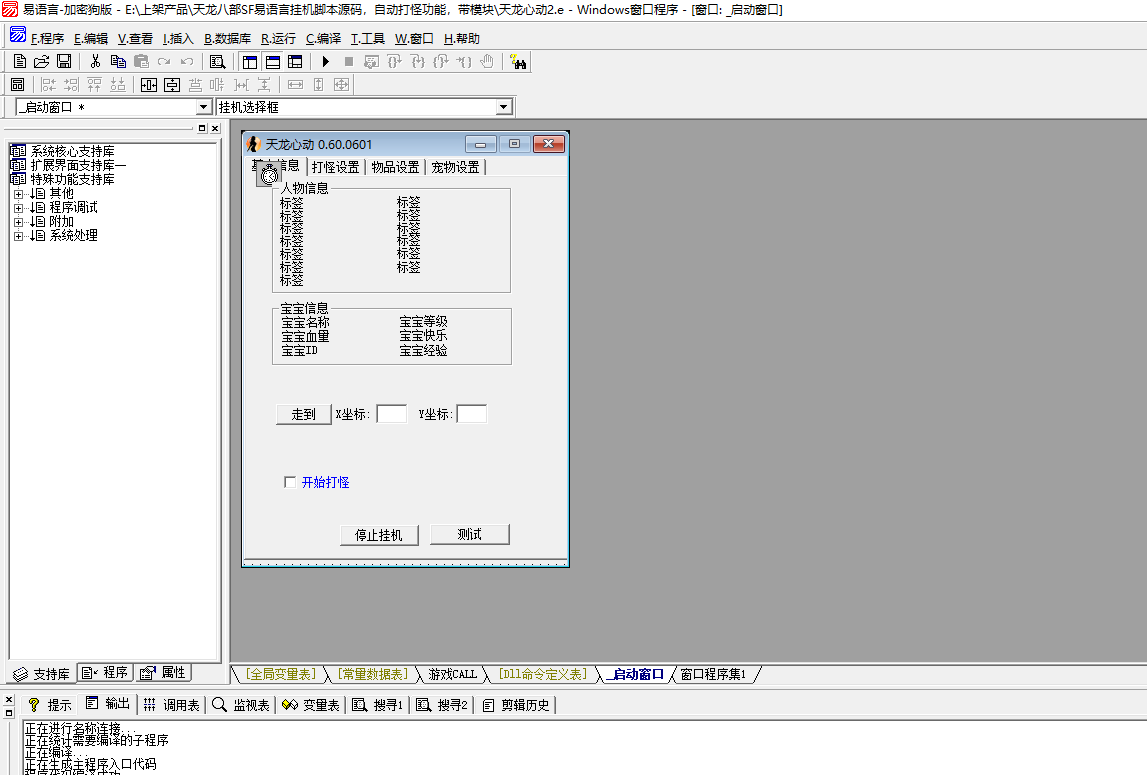Open the 挂机选择框 component dropdown
The image size is (1147, 775).
click(x=503, y=107)
